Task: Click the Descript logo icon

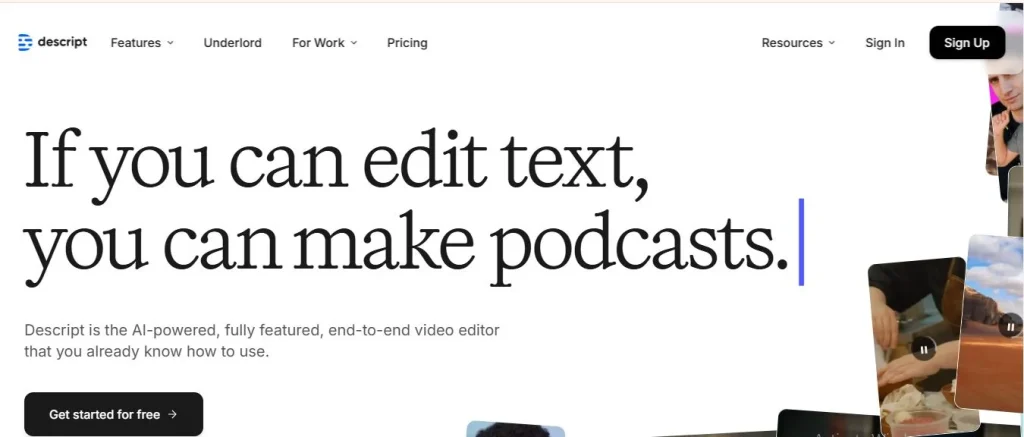Action: pos(25,42)
